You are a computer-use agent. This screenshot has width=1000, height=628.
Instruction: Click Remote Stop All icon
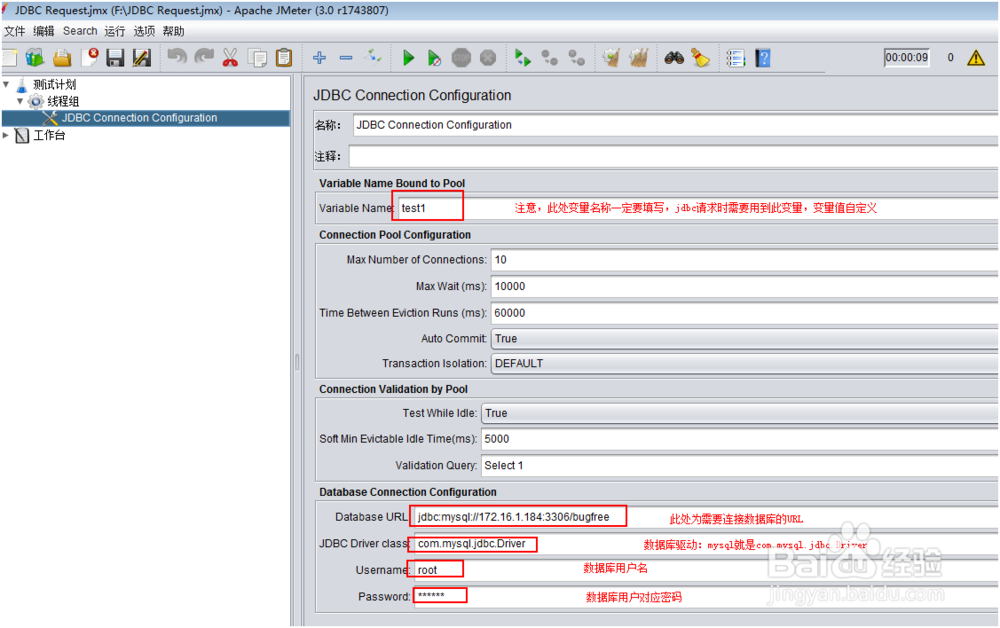tap(550, 58)
